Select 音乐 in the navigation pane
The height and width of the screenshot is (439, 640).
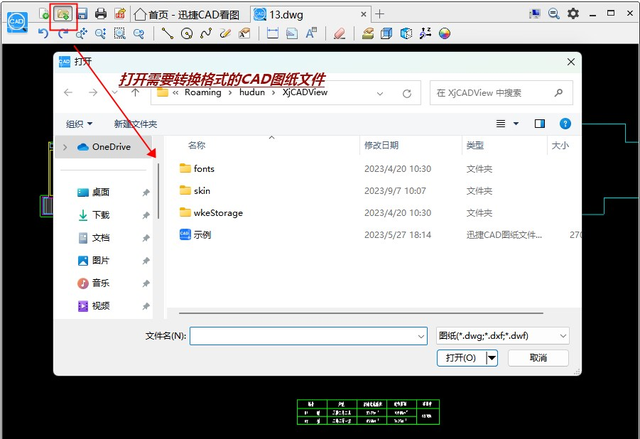[101, 283]
